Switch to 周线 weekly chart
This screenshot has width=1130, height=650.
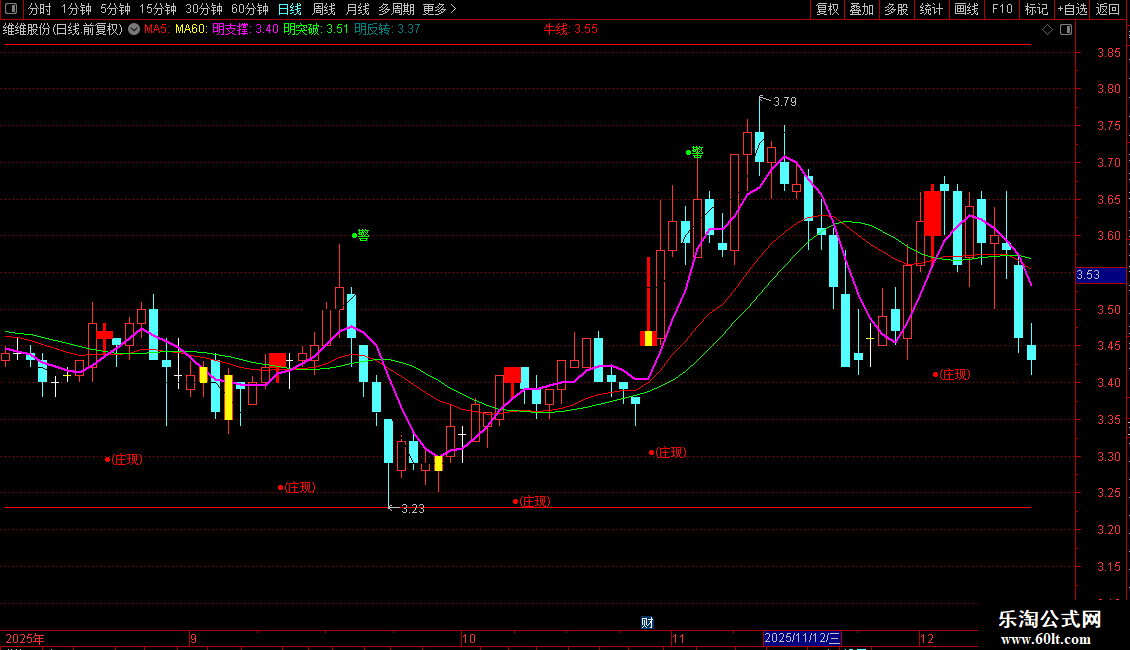click(x=324, y=9)
